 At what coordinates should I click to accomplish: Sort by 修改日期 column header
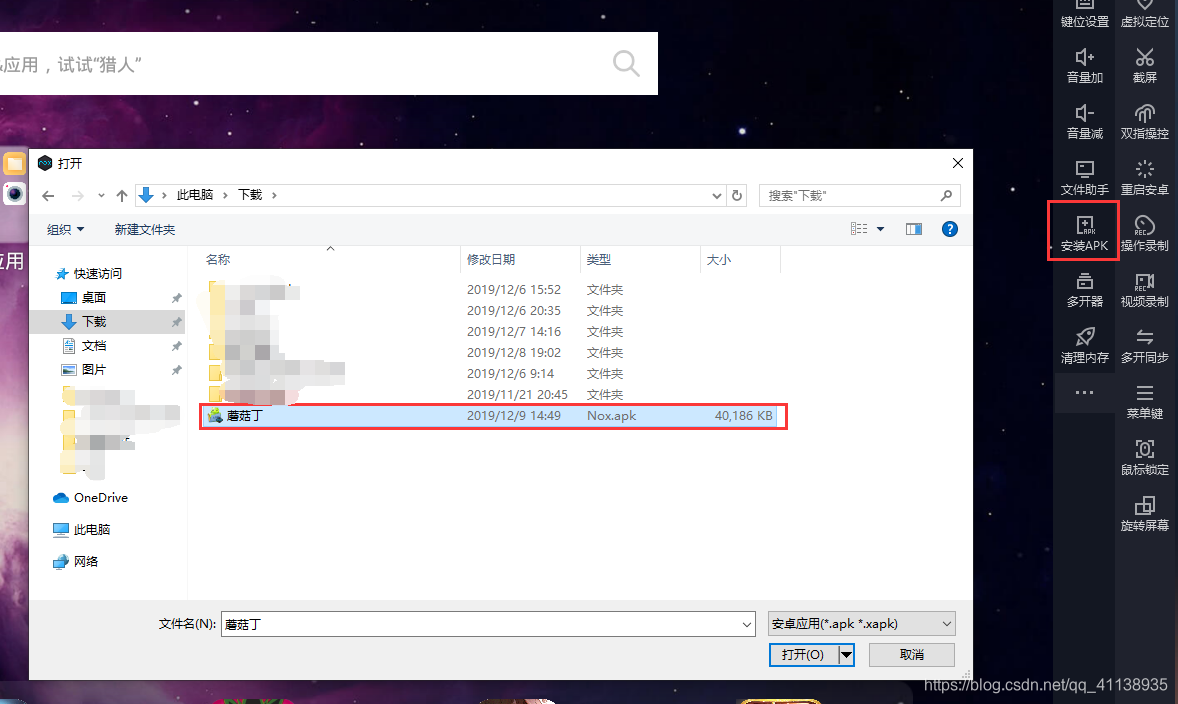click(x=520, y=260)
